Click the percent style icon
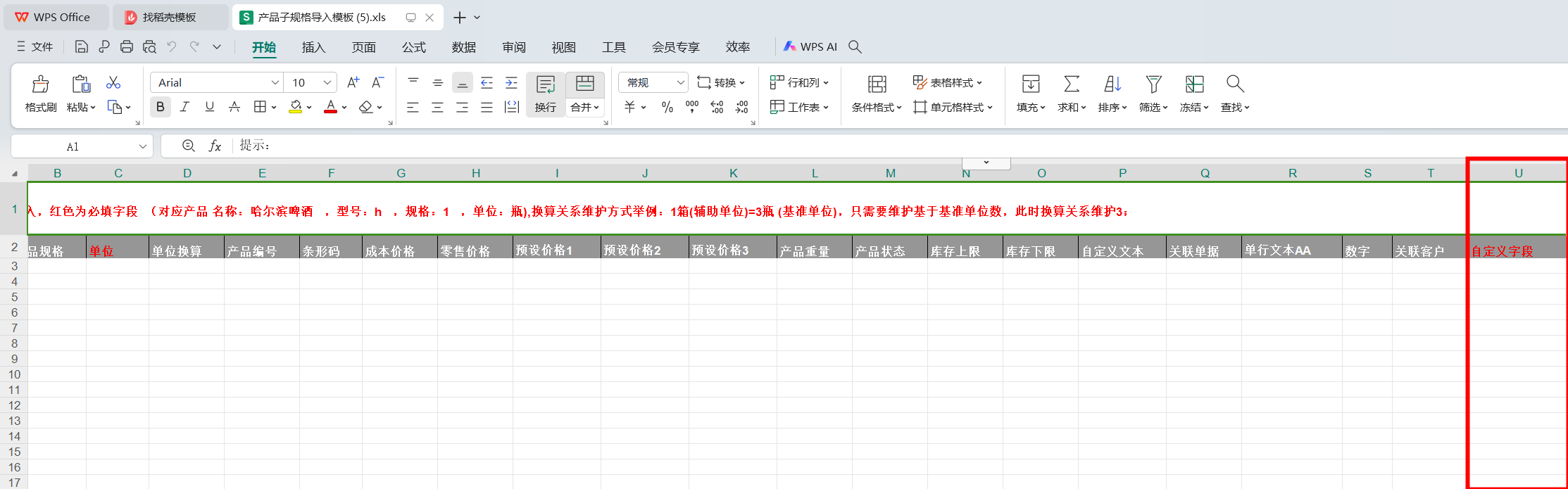This screenshot has width=1568, height=489. [x=667, y=107]
